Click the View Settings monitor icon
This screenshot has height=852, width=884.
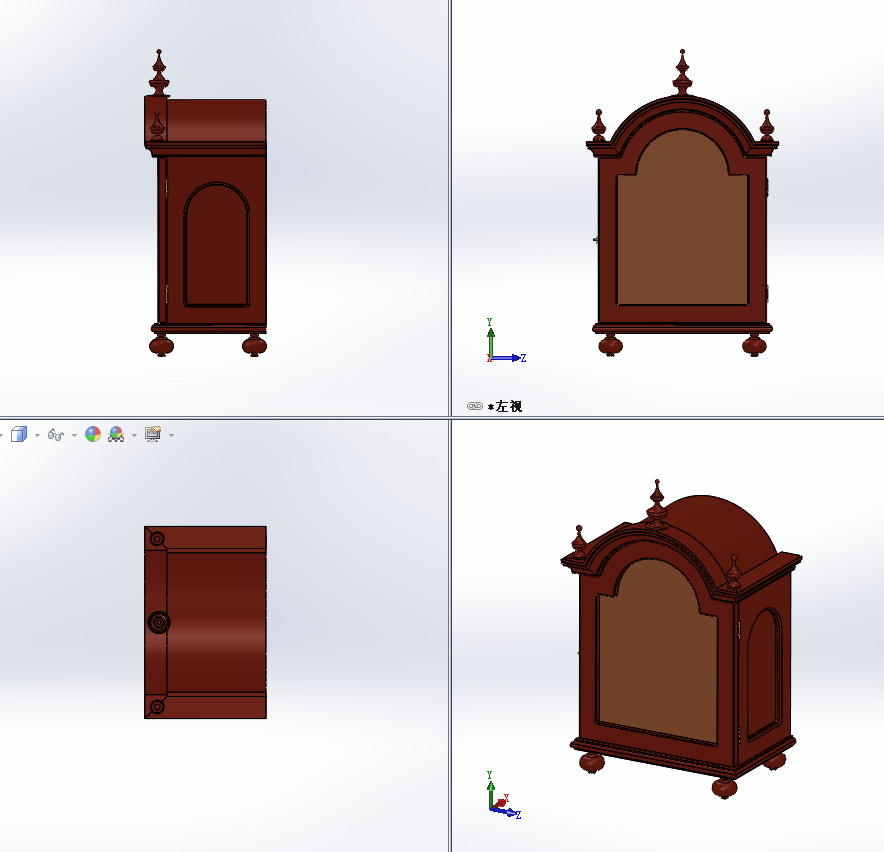[153, 434]
